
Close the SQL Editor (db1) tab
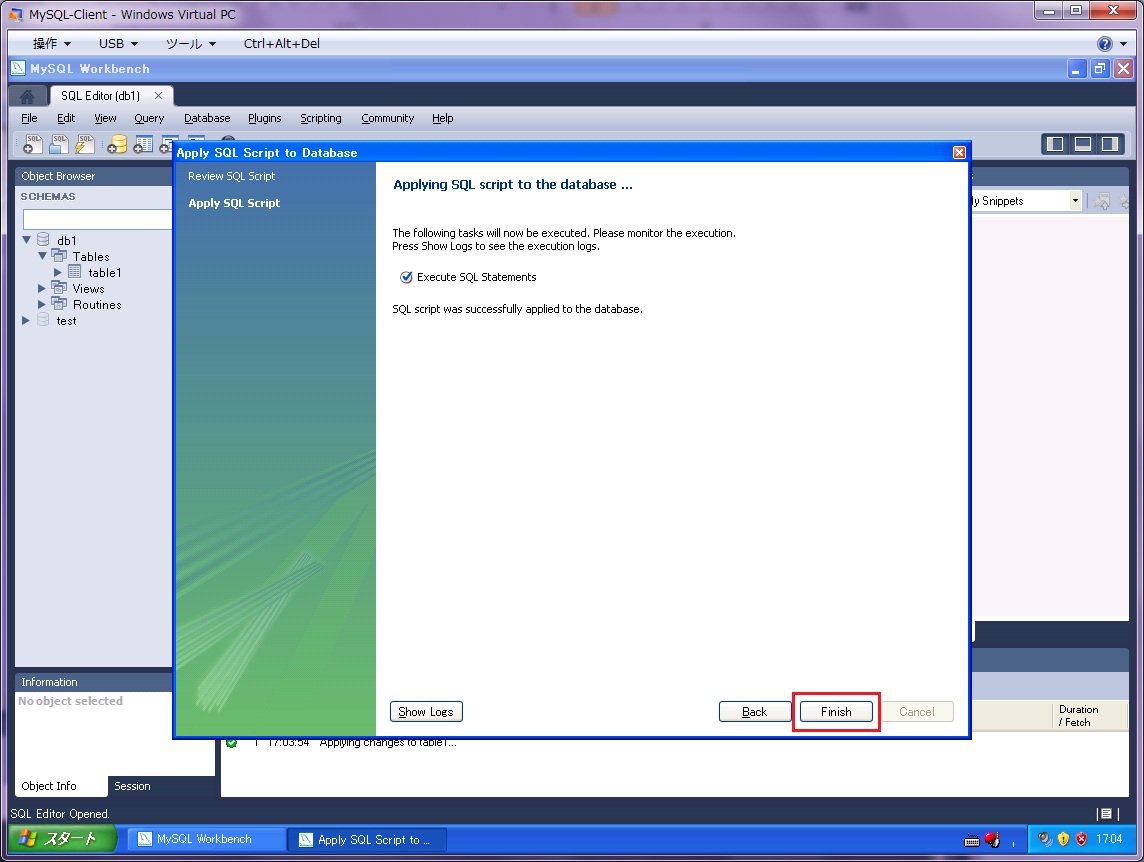point(158,96)
